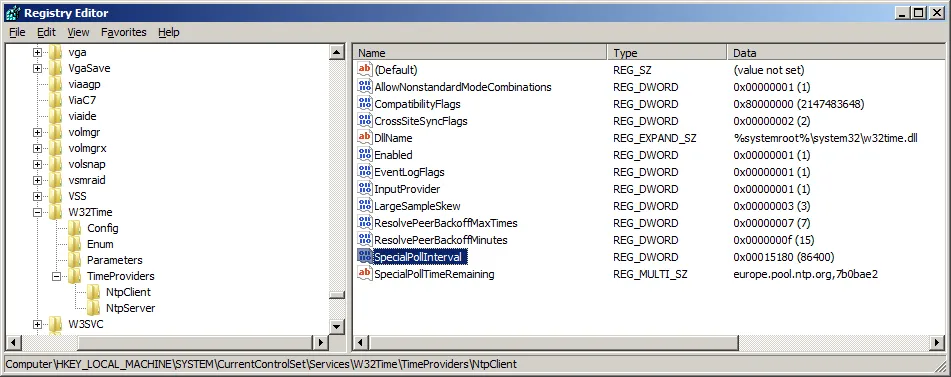Click the Data column header

pyautogui.click(x=836, y=53)
